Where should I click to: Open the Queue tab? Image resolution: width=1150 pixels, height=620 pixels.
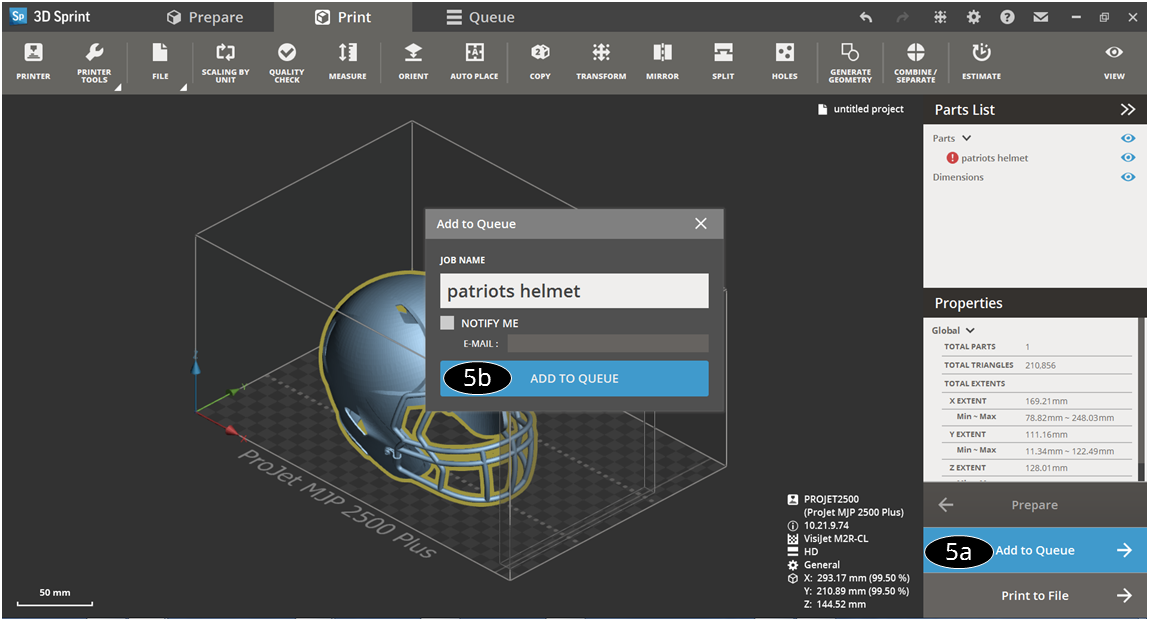[x=480, y=17]
